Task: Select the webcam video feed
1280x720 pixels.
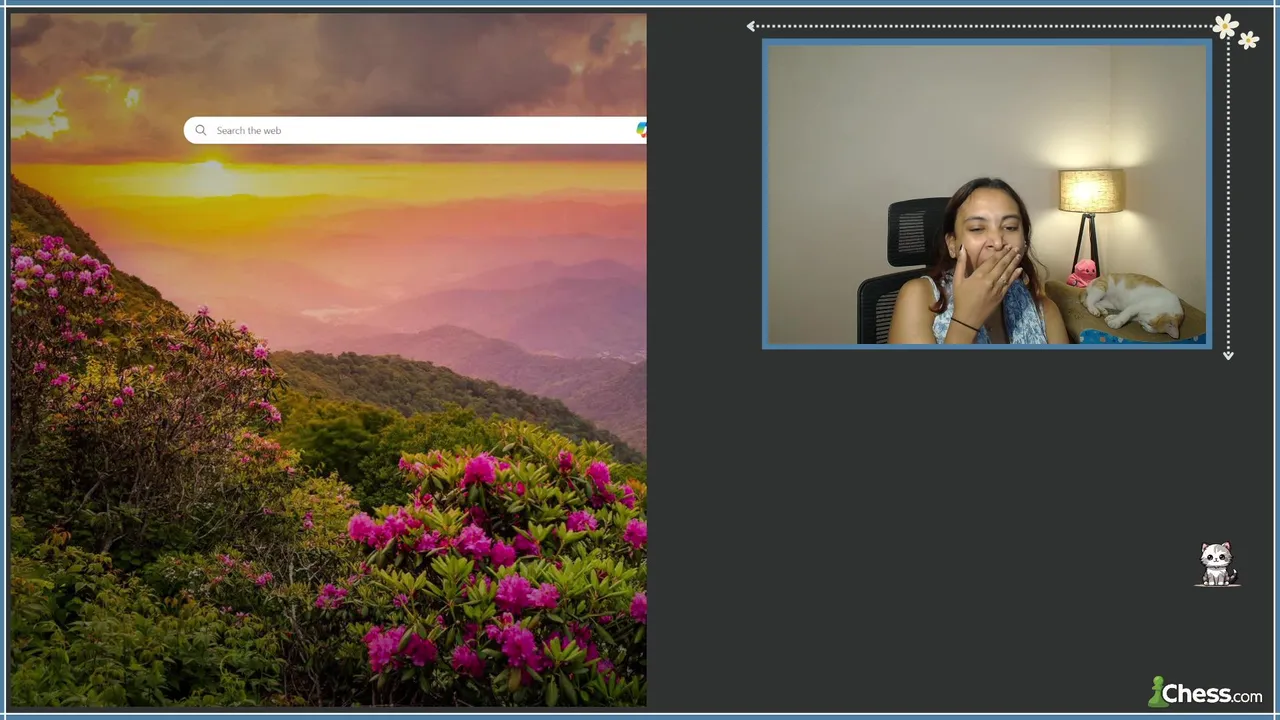Action: tap(986, 194)
